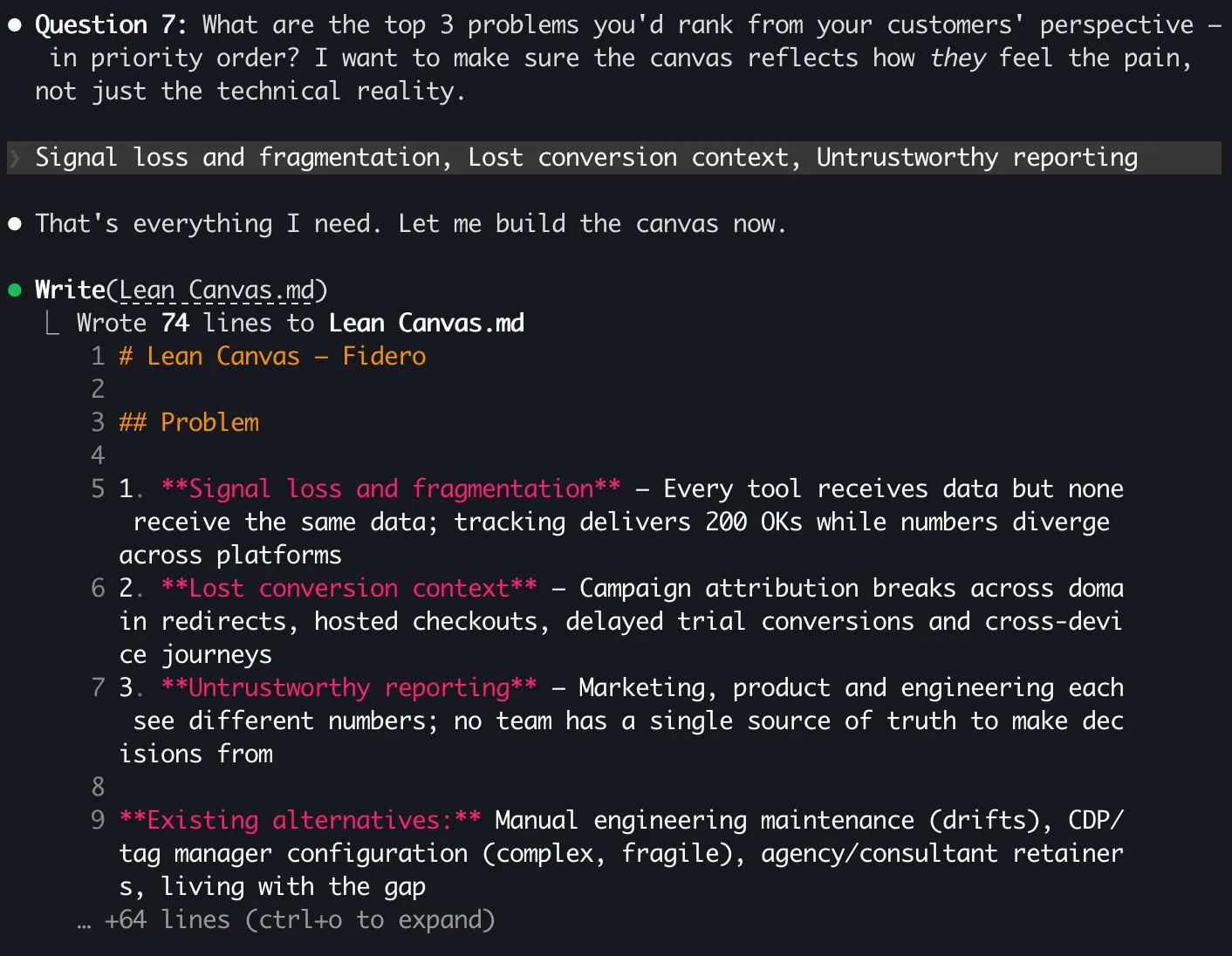Click the red "Lost conversion context" text
The width and height of the screenshot is (1232, 956).
tap(349, 589)
